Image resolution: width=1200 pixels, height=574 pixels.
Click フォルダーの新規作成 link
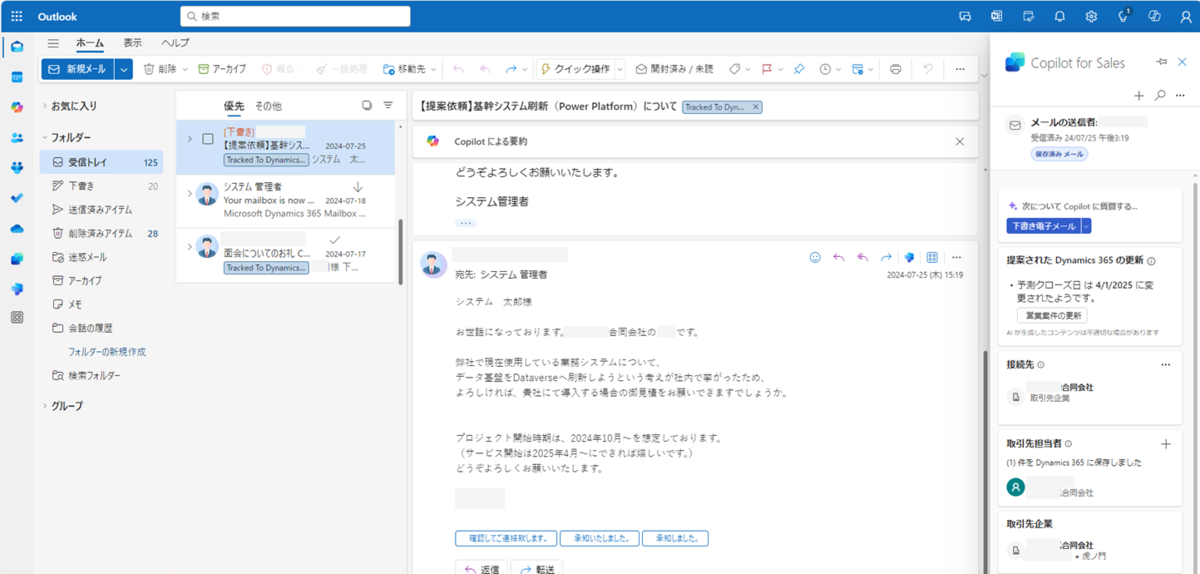pos(107,352)
